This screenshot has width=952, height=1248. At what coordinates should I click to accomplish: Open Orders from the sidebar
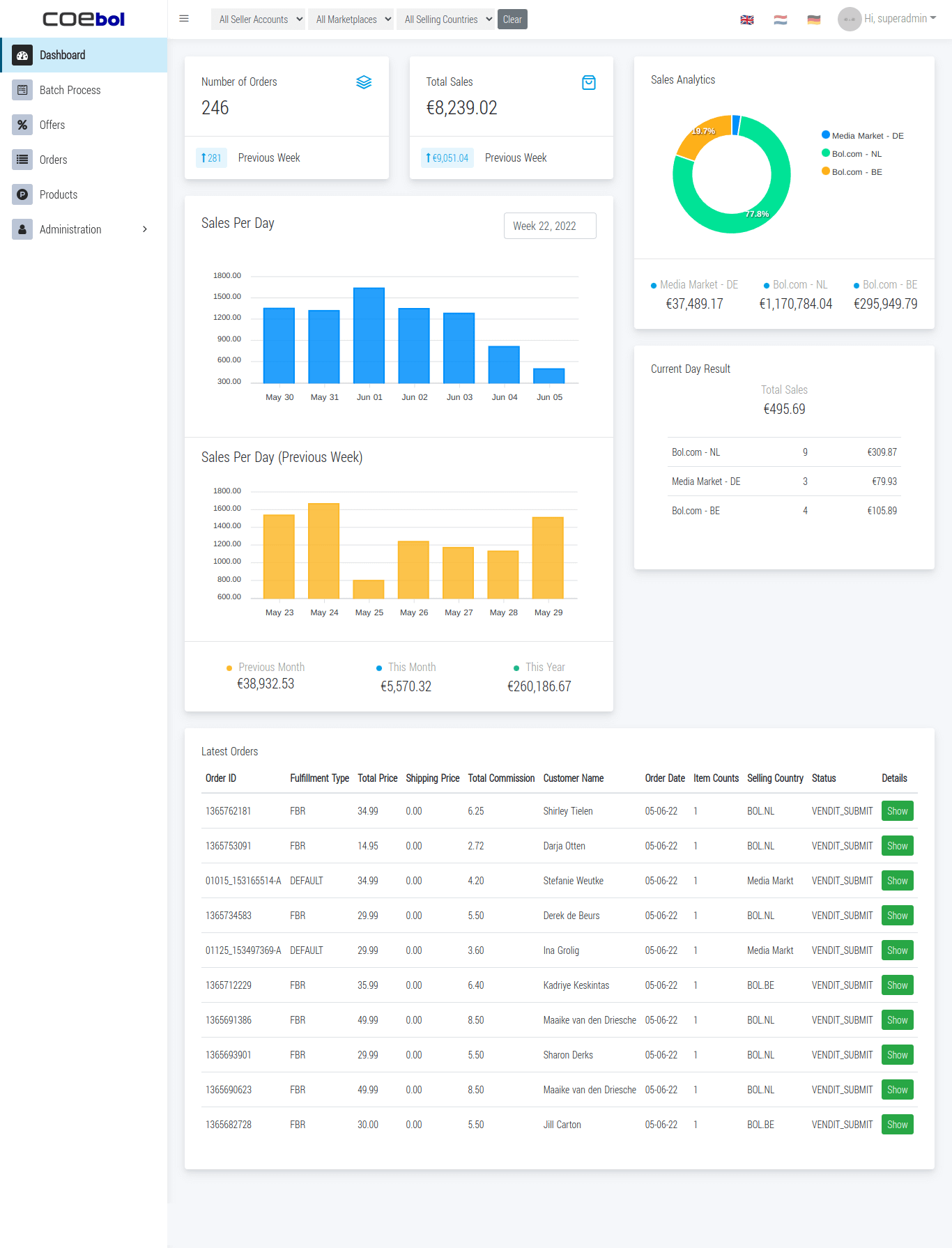pyautogui.click(x=84, y=160)
